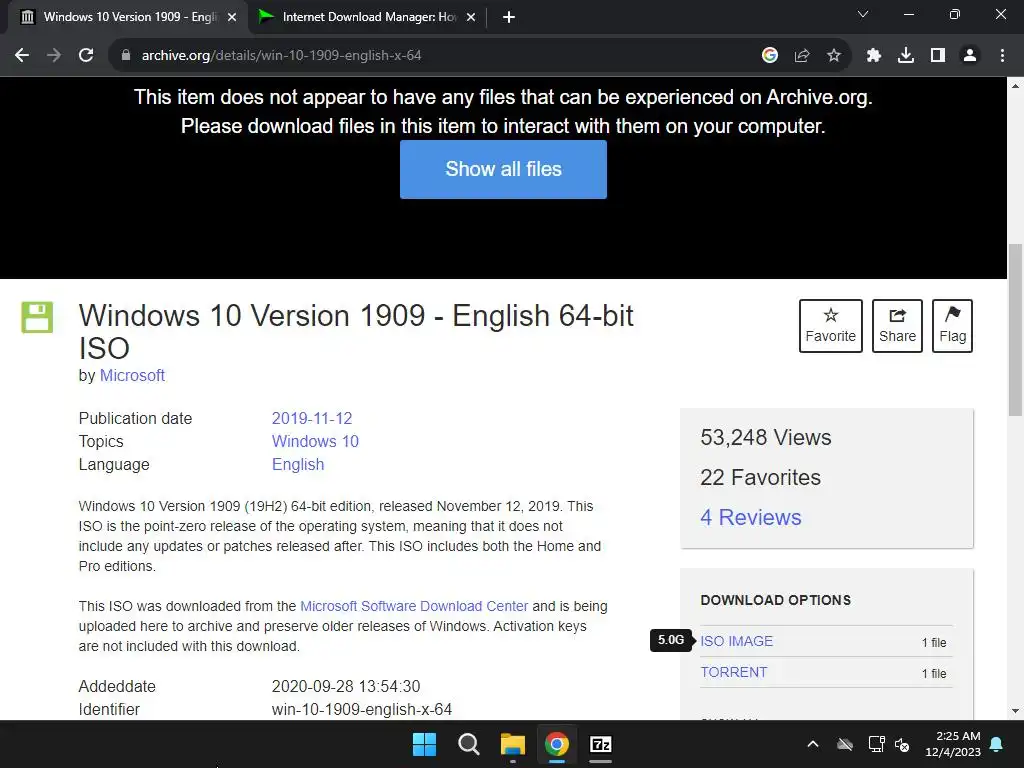Open the Windows Start menu
Viewport: 1024px width, 768px height.
(424, 744)
